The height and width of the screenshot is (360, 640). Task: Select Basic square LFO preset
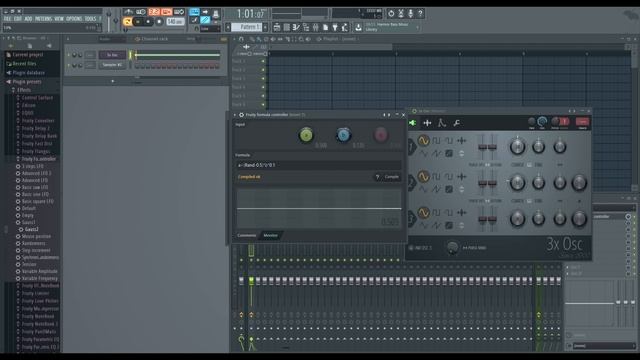click(x=37, y=201)
